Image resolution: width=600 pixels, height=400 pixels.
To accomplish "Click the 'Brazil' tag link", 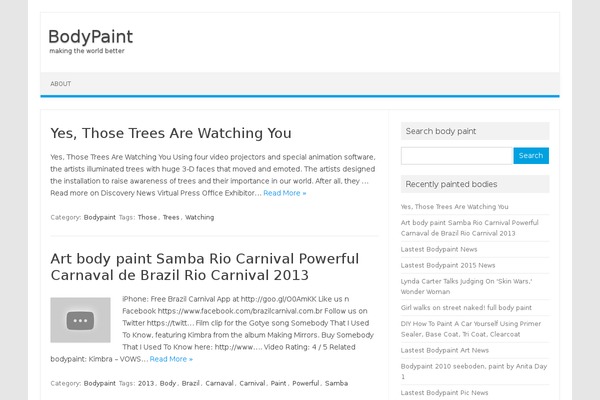I will click(x=191, y=383).
